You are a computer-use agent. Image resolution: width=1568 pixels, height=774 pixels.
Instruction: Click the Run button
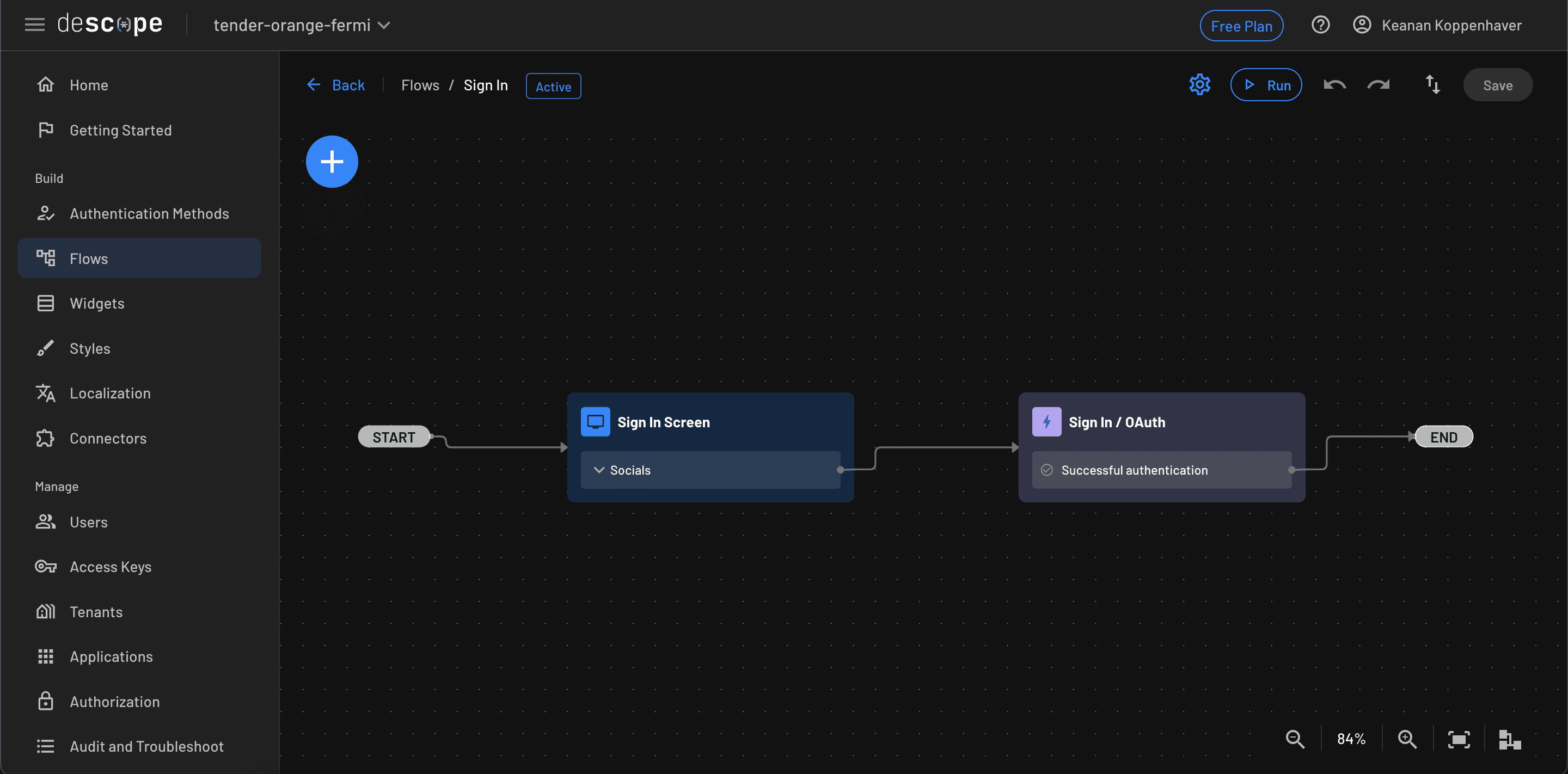(x=1265, y=84)
